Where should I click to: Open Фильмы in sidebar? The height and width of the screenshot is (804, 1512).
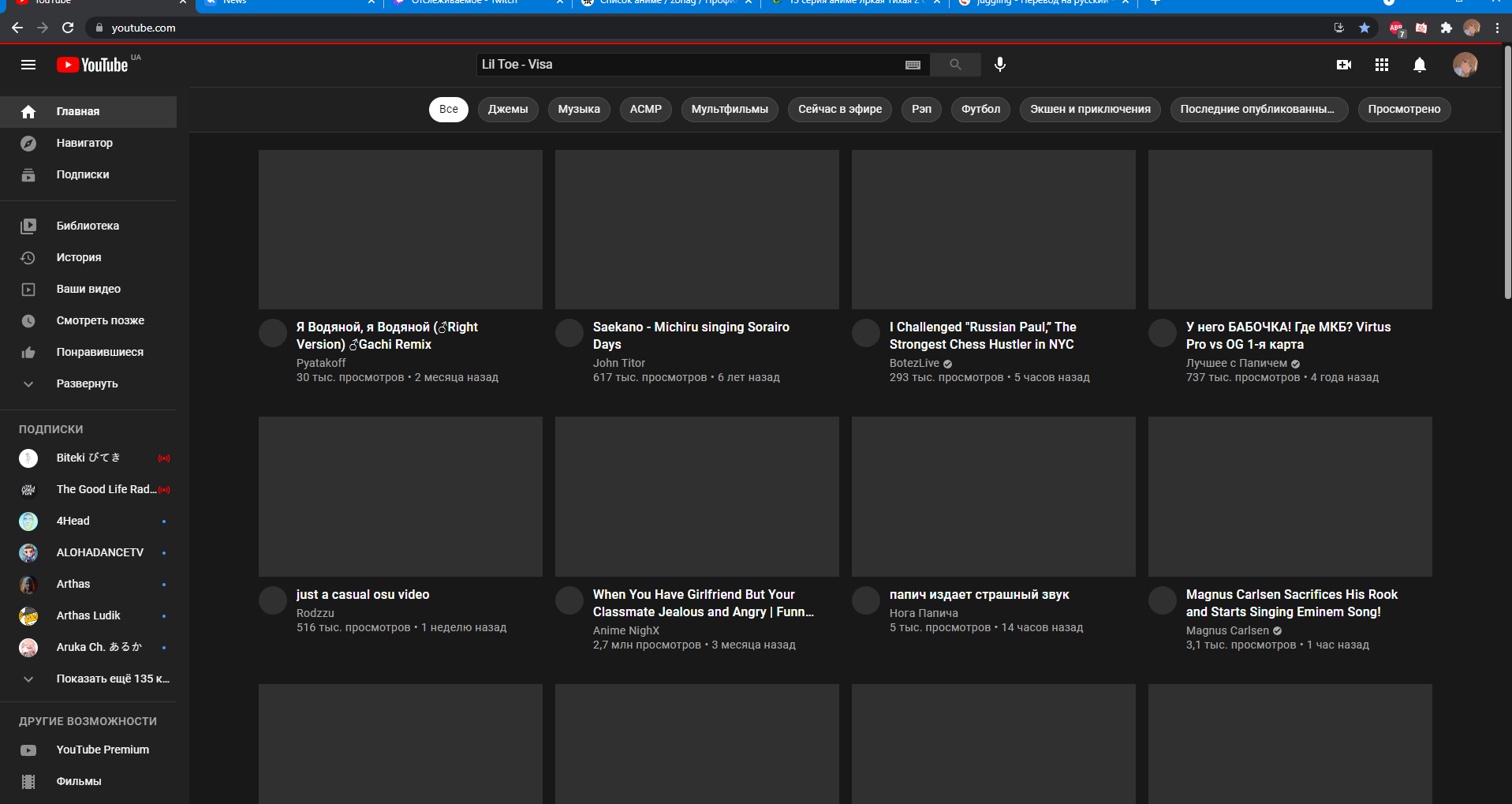(x=88, y=781)
